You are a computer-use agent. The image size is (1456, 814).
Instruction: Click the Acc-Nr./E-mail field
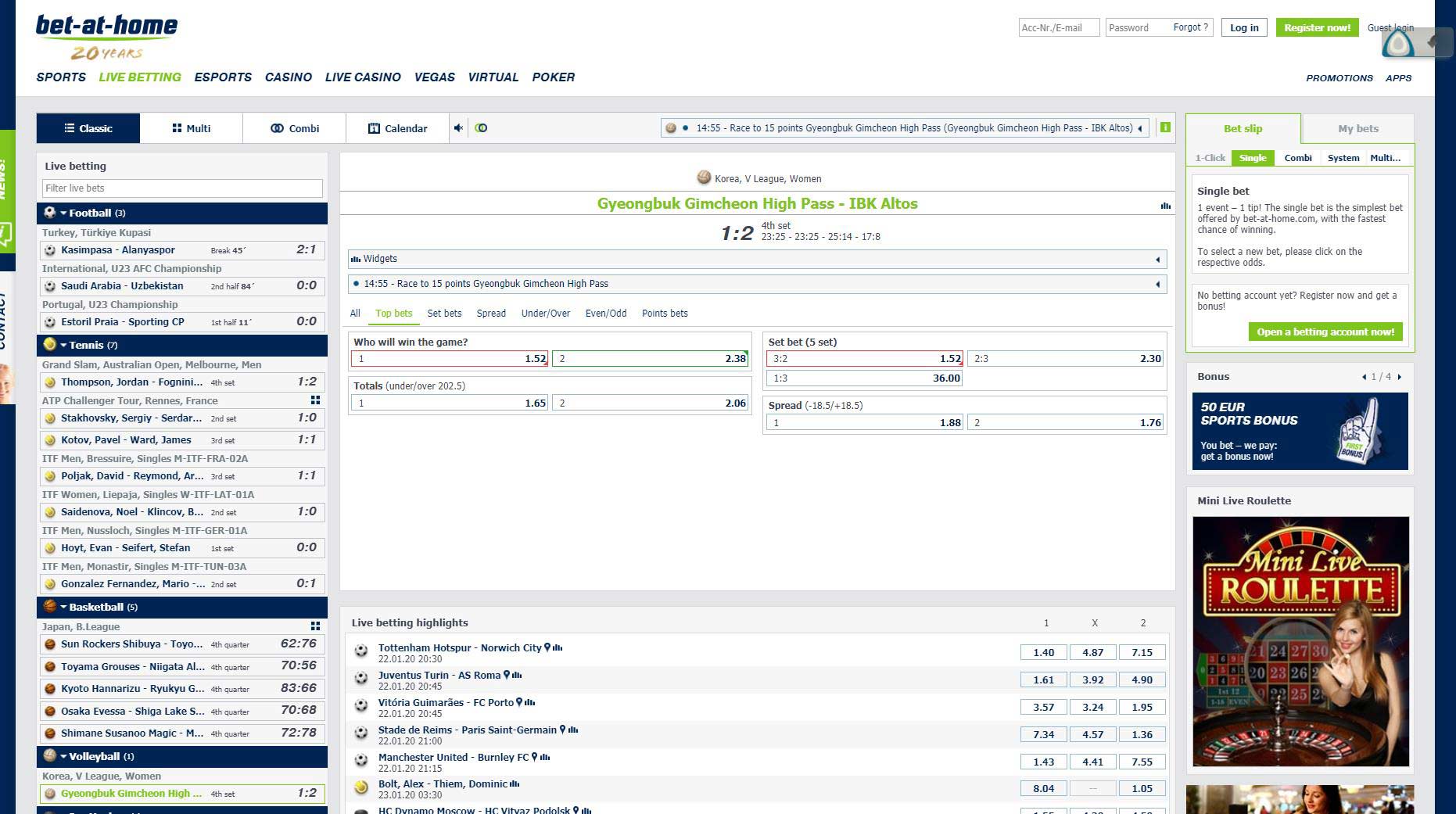[1059, 27]
